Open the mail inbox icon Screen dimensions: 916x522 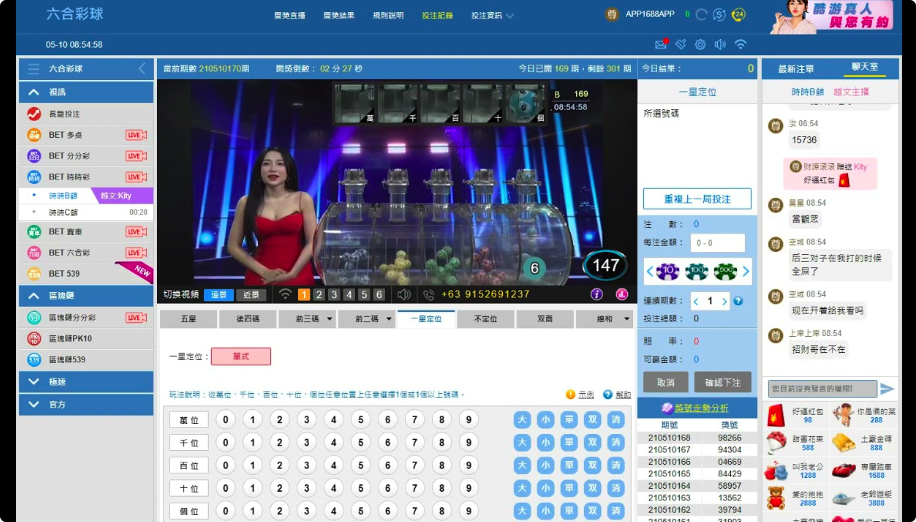pos(660,45)
